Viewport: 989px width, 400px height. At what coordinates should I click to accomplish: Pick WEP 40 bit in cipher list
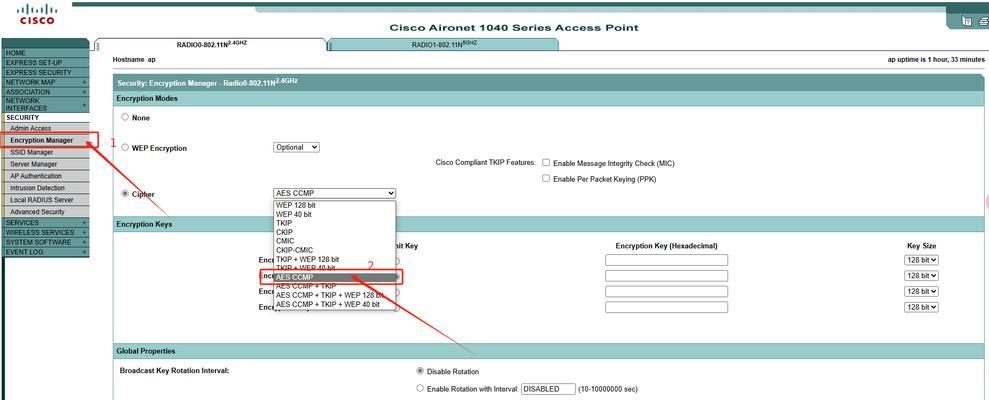point(334,215)
